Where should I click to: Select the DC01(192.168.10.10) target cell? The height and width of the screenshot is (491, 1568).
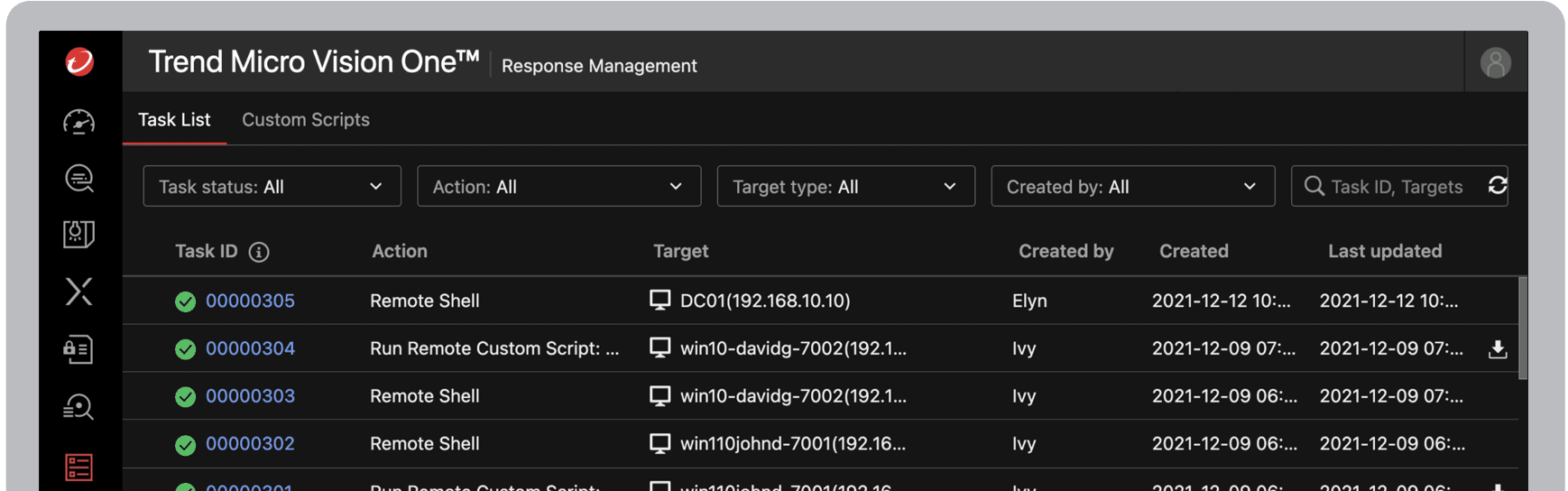pos(765,301)
